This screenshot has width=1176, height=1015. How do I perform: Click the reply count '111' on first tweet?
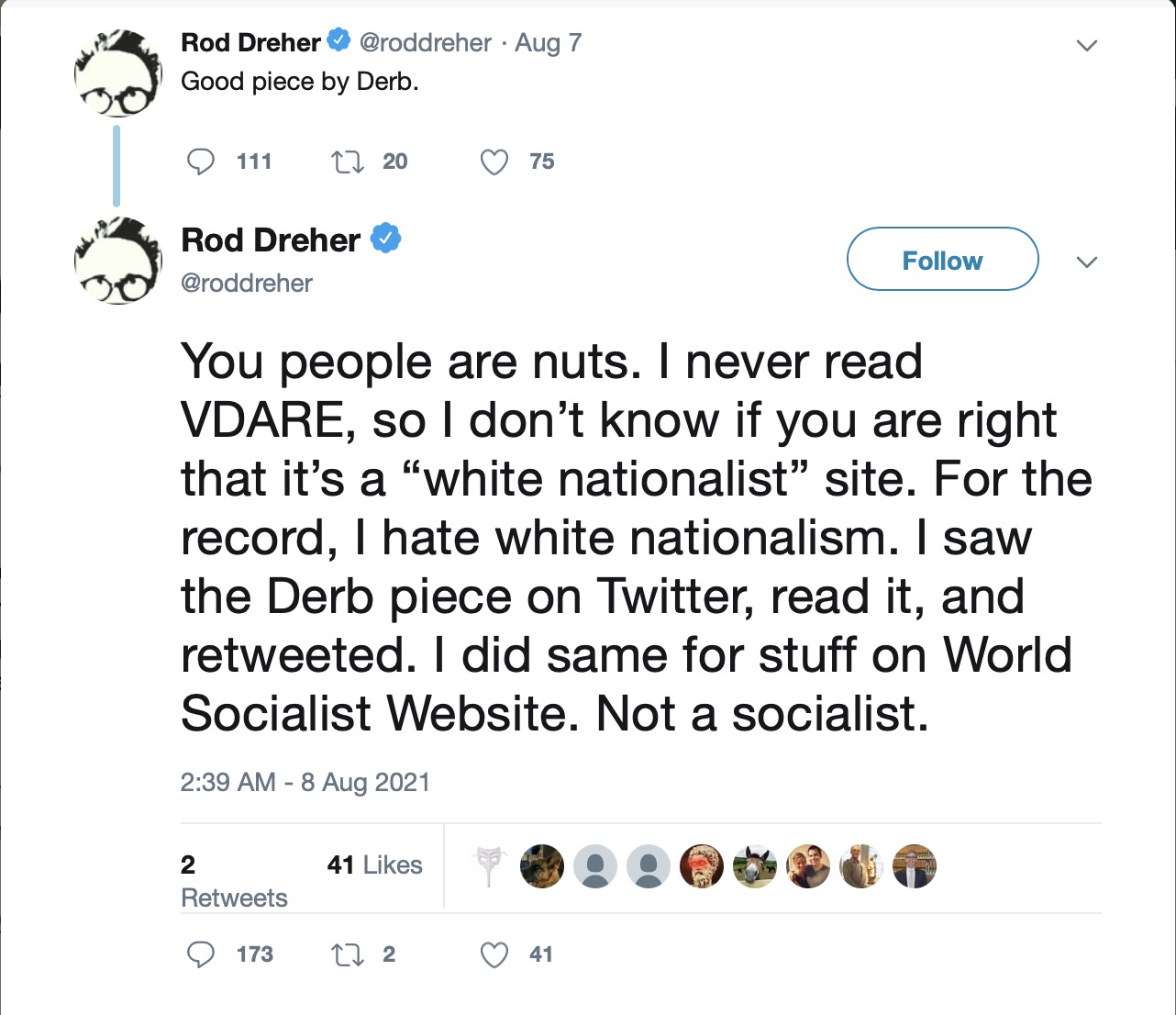pos(253,162)
